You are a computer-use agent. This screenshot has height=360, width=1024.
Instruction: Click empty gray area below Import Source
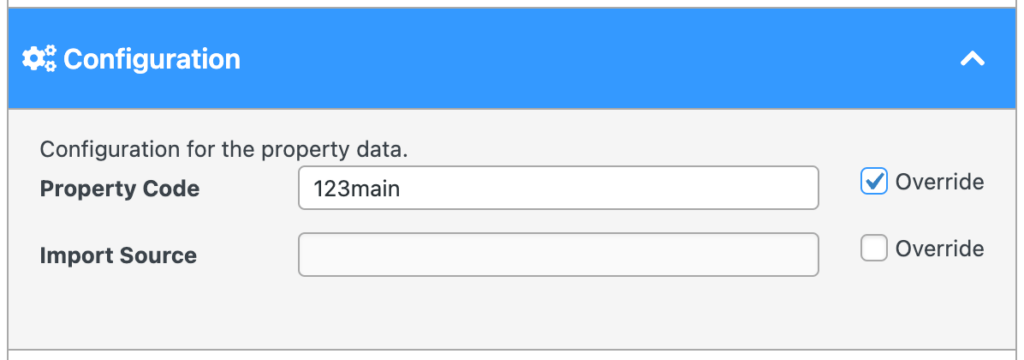pyautogui.click(x=512, y=314)
